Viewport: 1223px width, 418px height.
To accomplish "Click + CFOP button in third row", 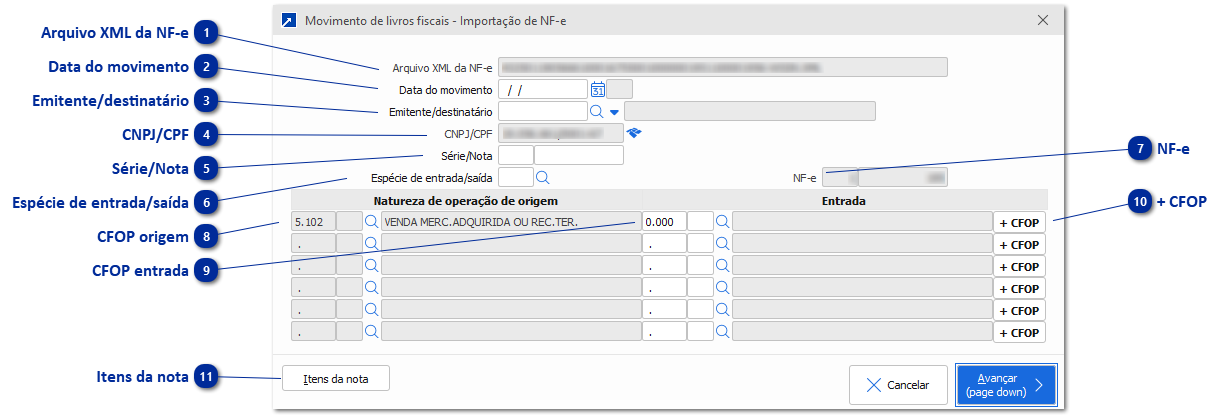I will pyautogui.click(x=1019, y=266).
